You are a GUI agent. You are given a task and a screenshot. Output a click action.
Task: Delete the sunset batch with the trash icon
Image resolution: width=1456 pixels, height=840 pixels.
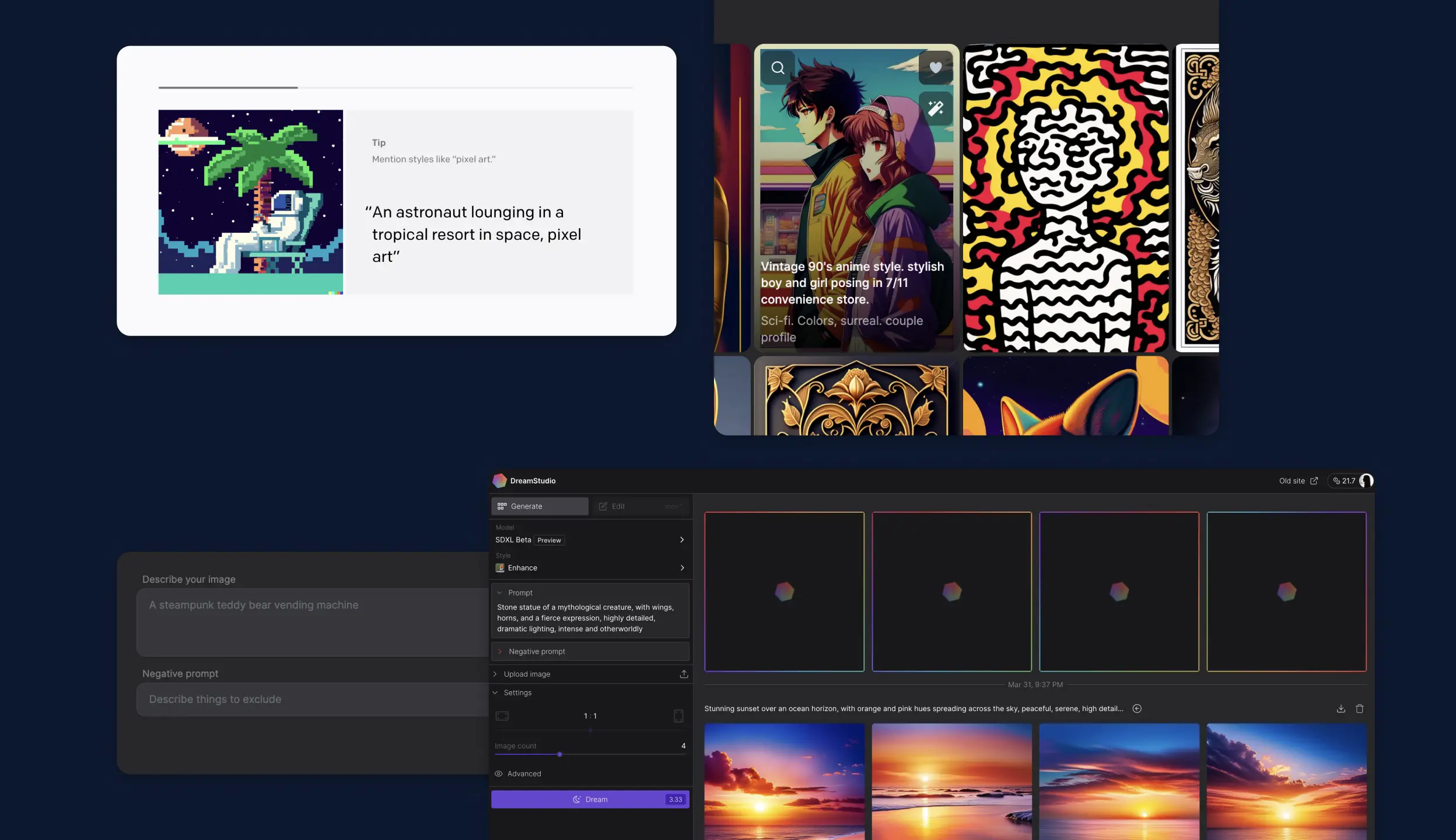(x=1360, y=708)
